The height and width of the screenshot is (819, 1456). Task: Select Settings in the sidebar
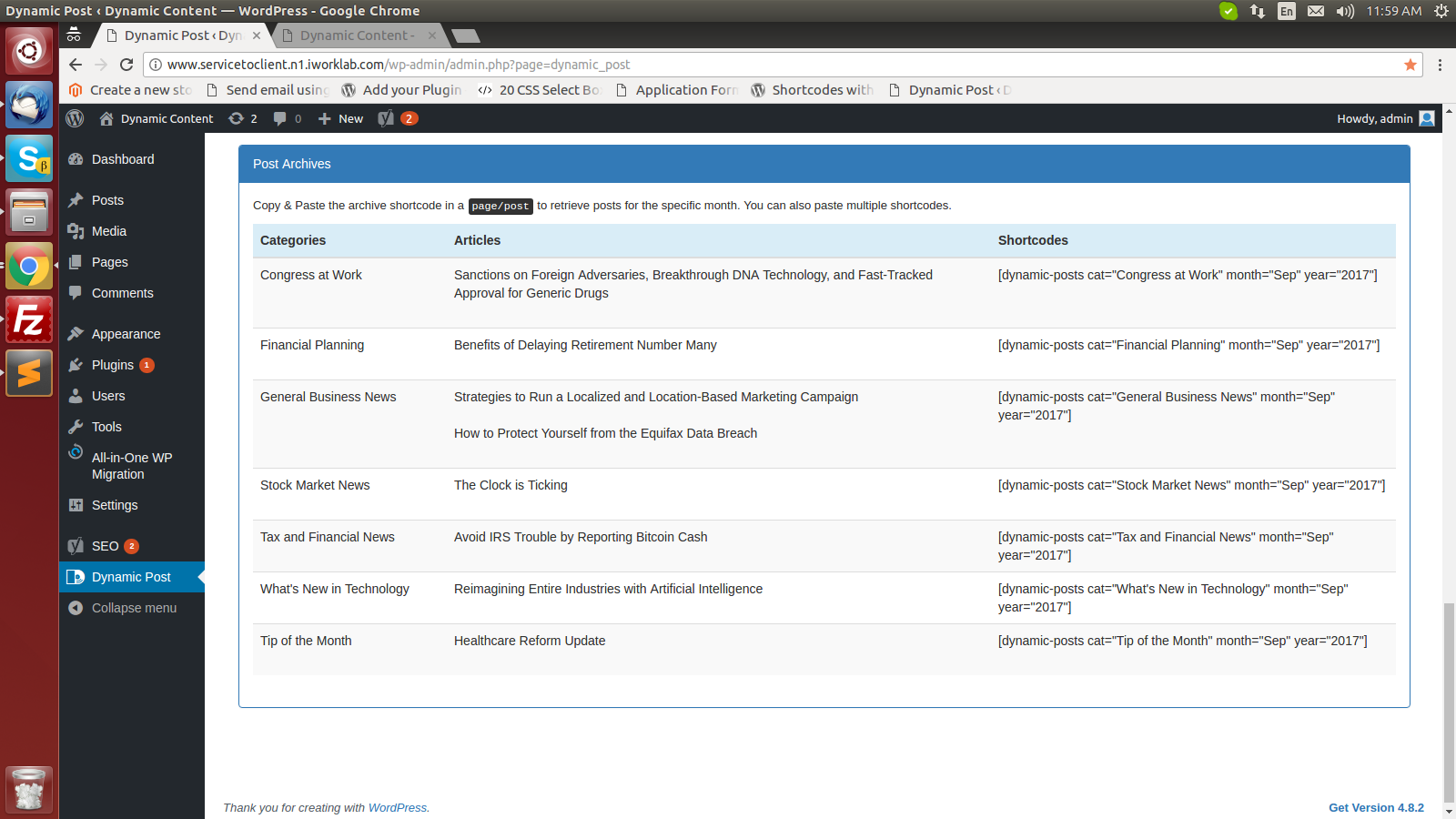point(114,505)
